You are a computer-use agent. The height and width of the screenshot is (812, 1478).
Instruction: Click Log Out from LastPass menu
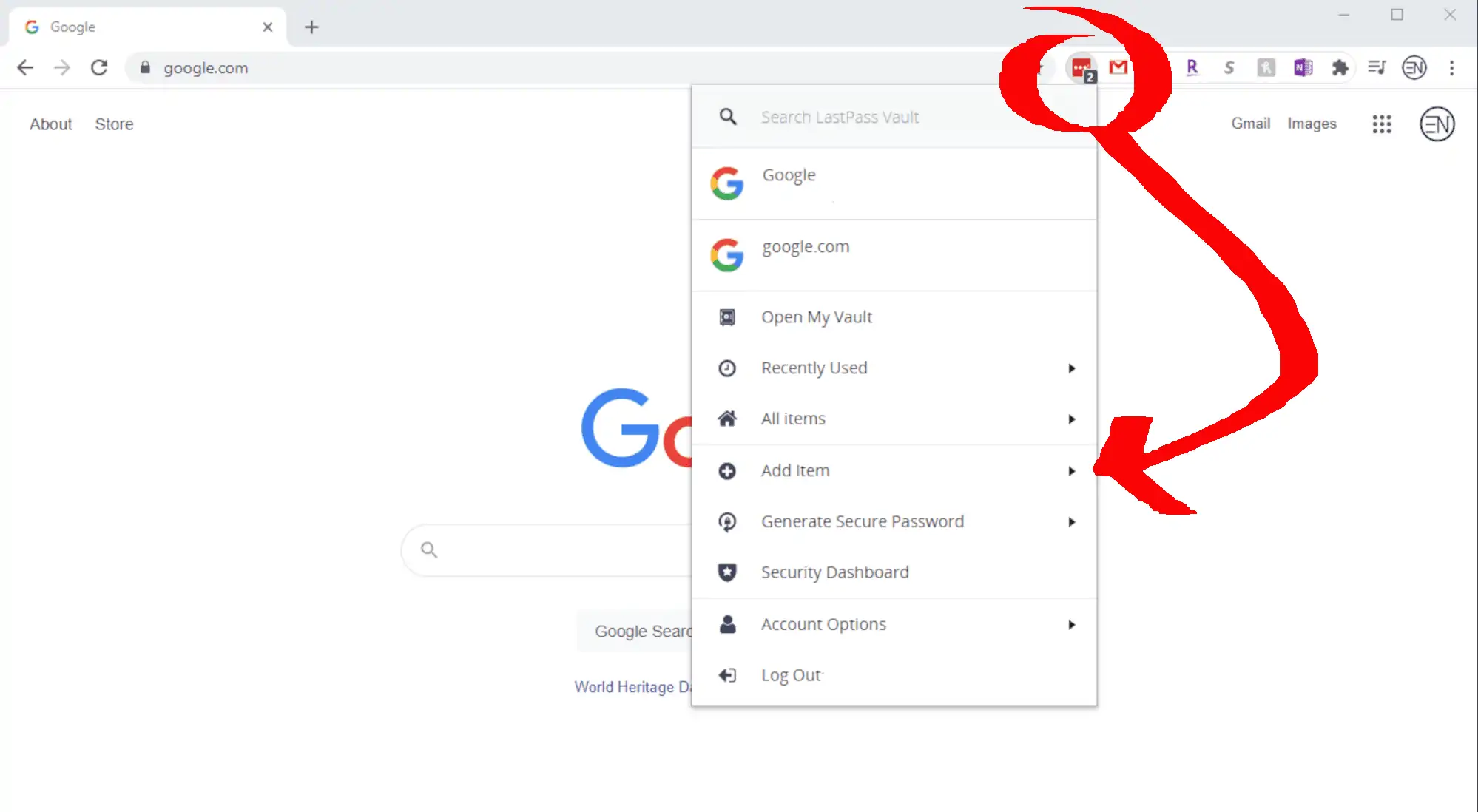point(790,674)
